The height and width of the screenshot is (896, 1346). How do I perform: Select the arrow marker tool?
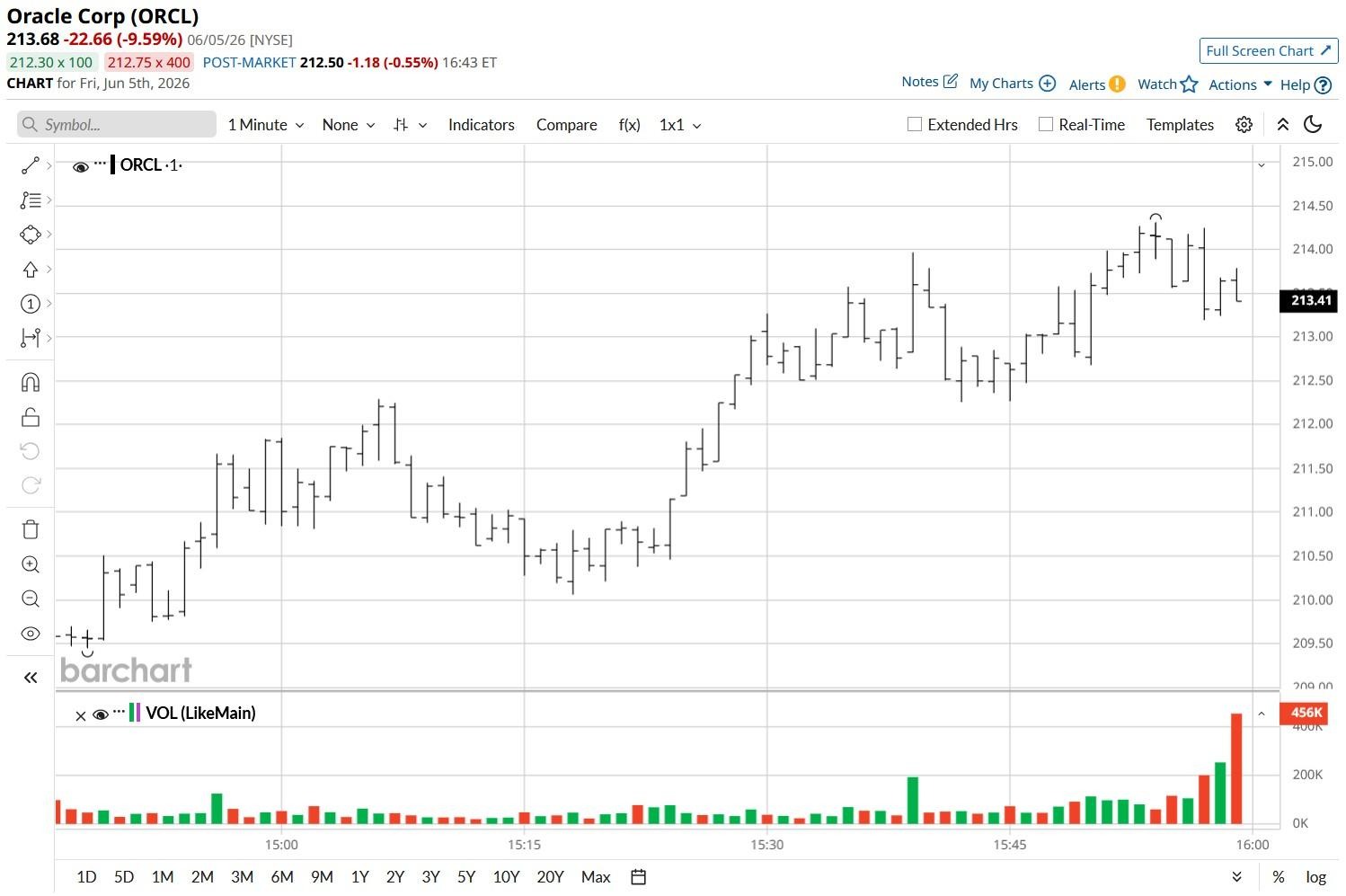point(30,270)
